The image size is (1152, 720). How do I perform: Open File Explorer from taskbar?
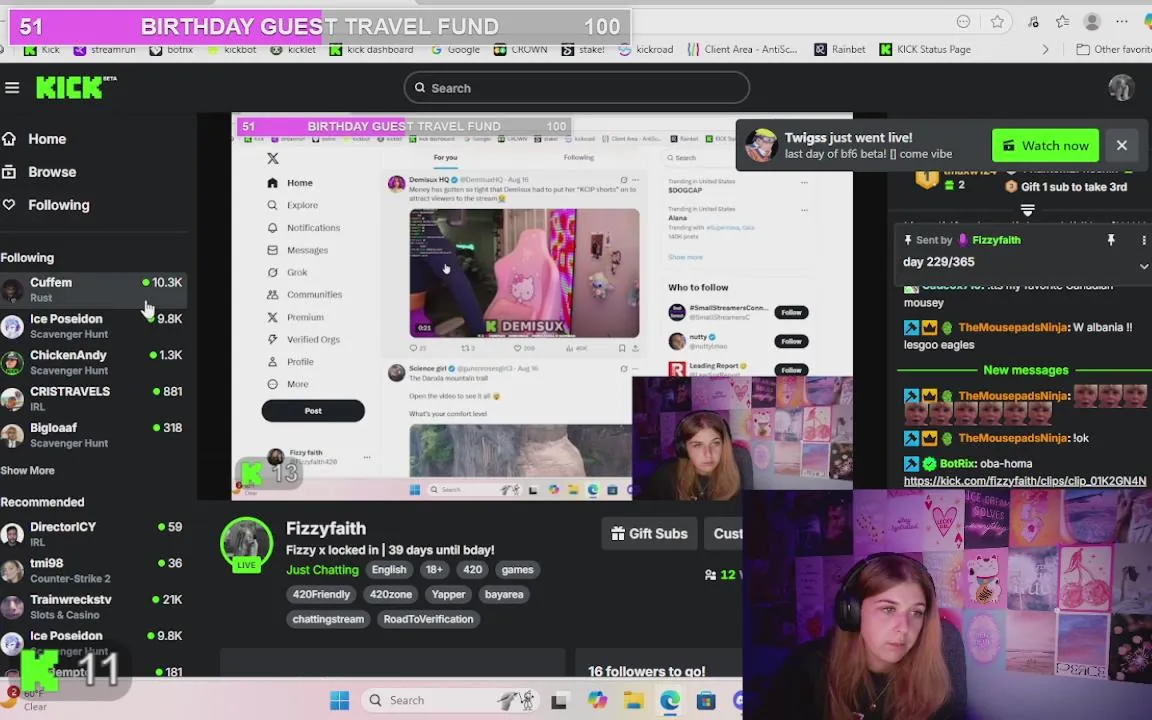click(x=633, y=700)
